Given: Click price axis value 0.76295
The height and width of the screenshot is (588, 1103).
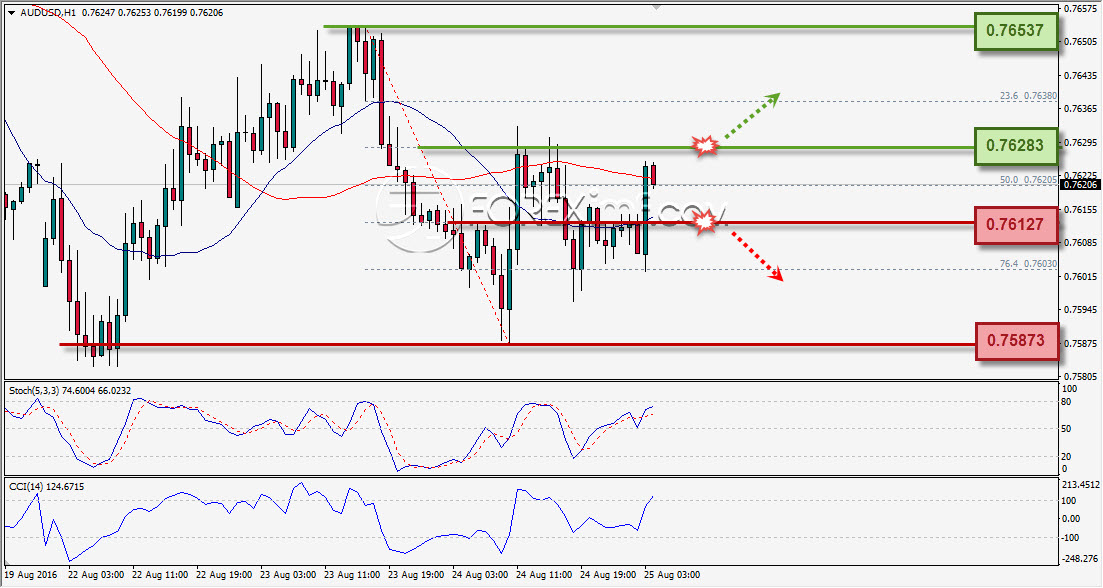Looking at the screenshot, I should coord(1081,143).
